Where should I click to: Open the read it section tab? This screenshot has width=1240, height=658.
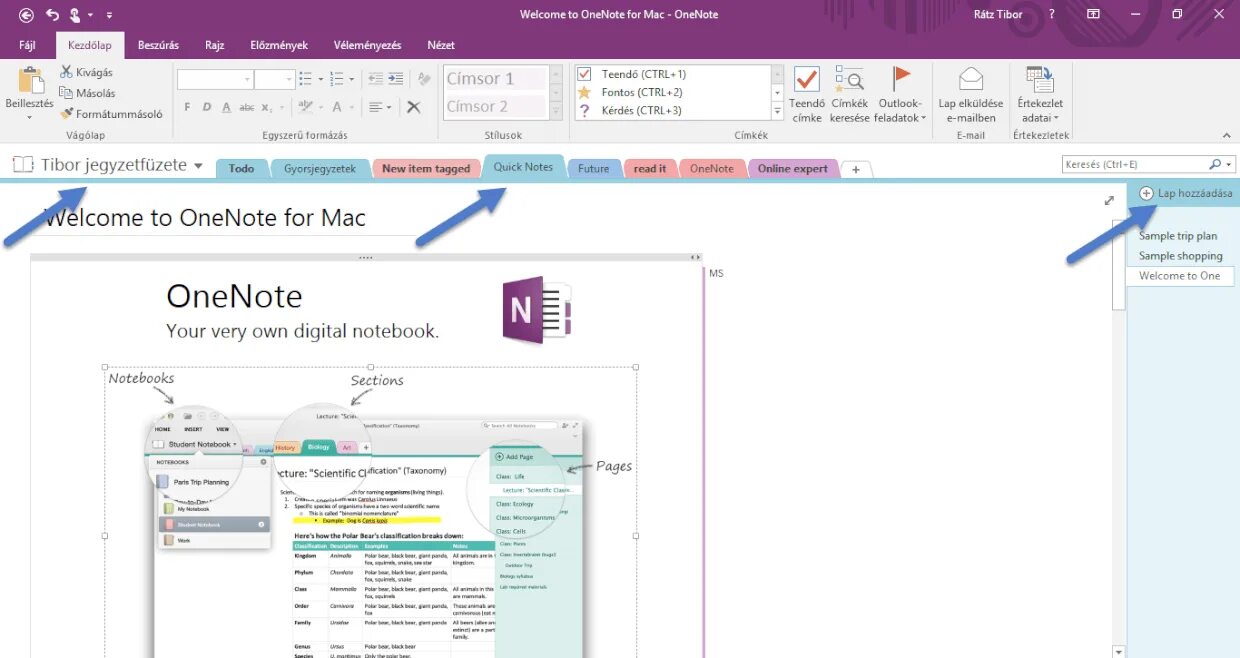point(650,168)
